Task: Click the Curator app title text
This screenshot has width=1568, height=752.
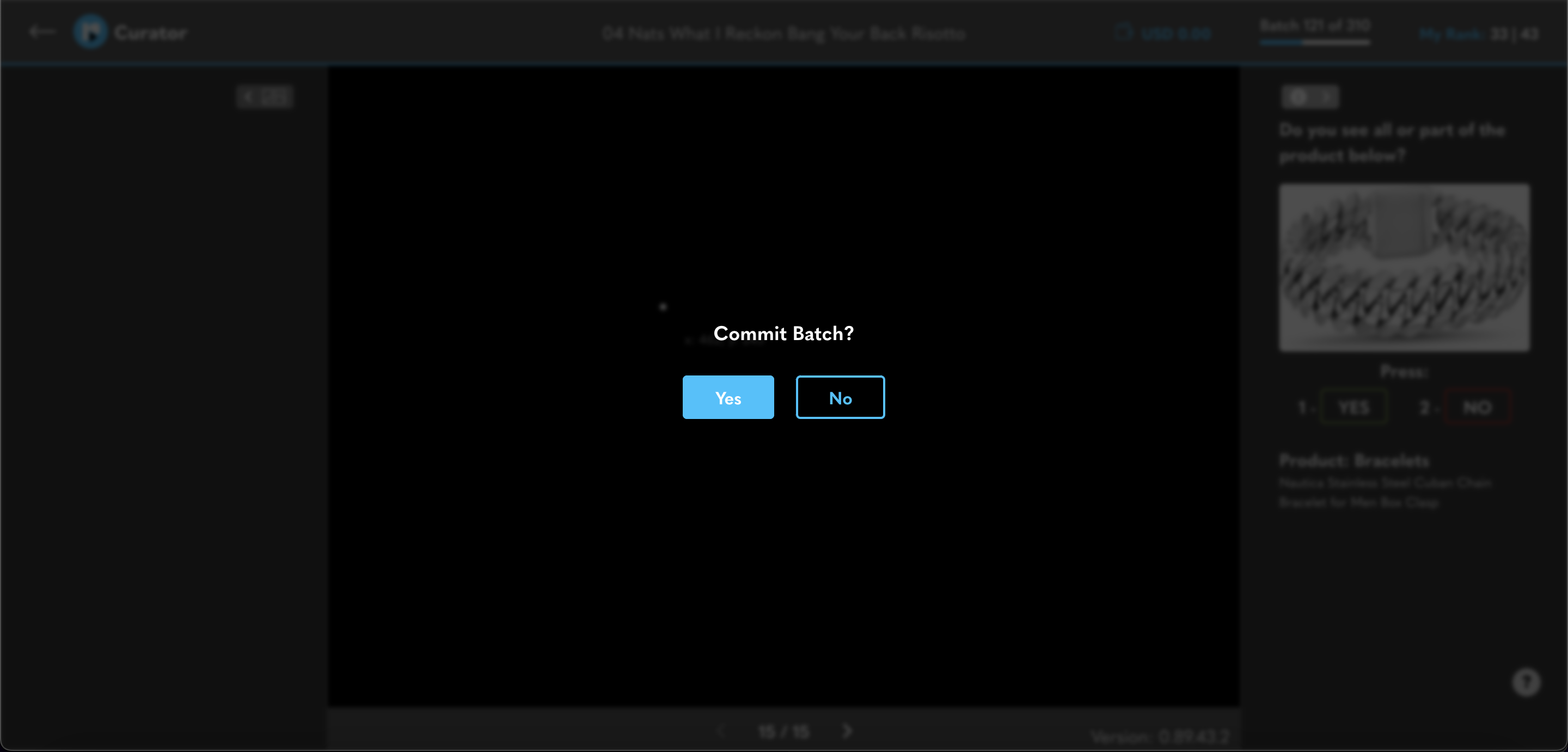Action: (150, 33)
